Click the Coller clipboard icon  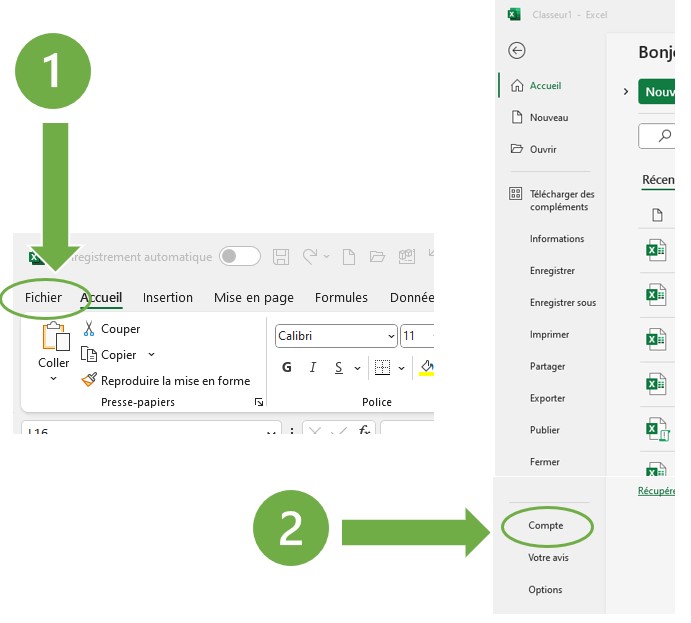tap(54, 338)
